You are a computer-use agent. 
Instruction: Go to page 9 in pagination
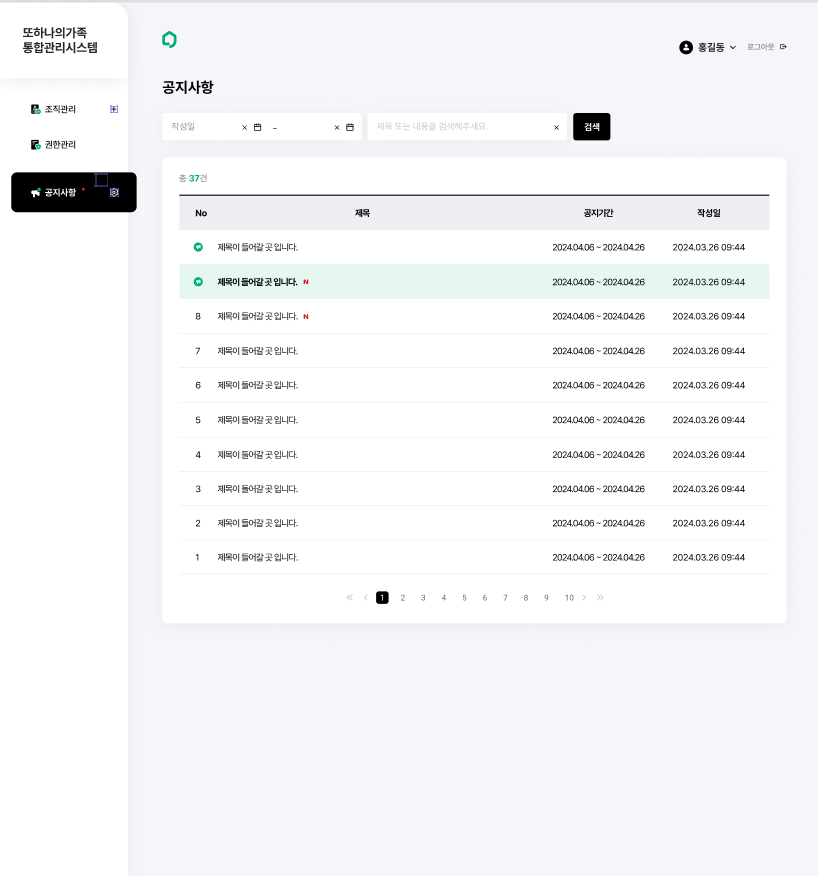[x=546, y=598]
